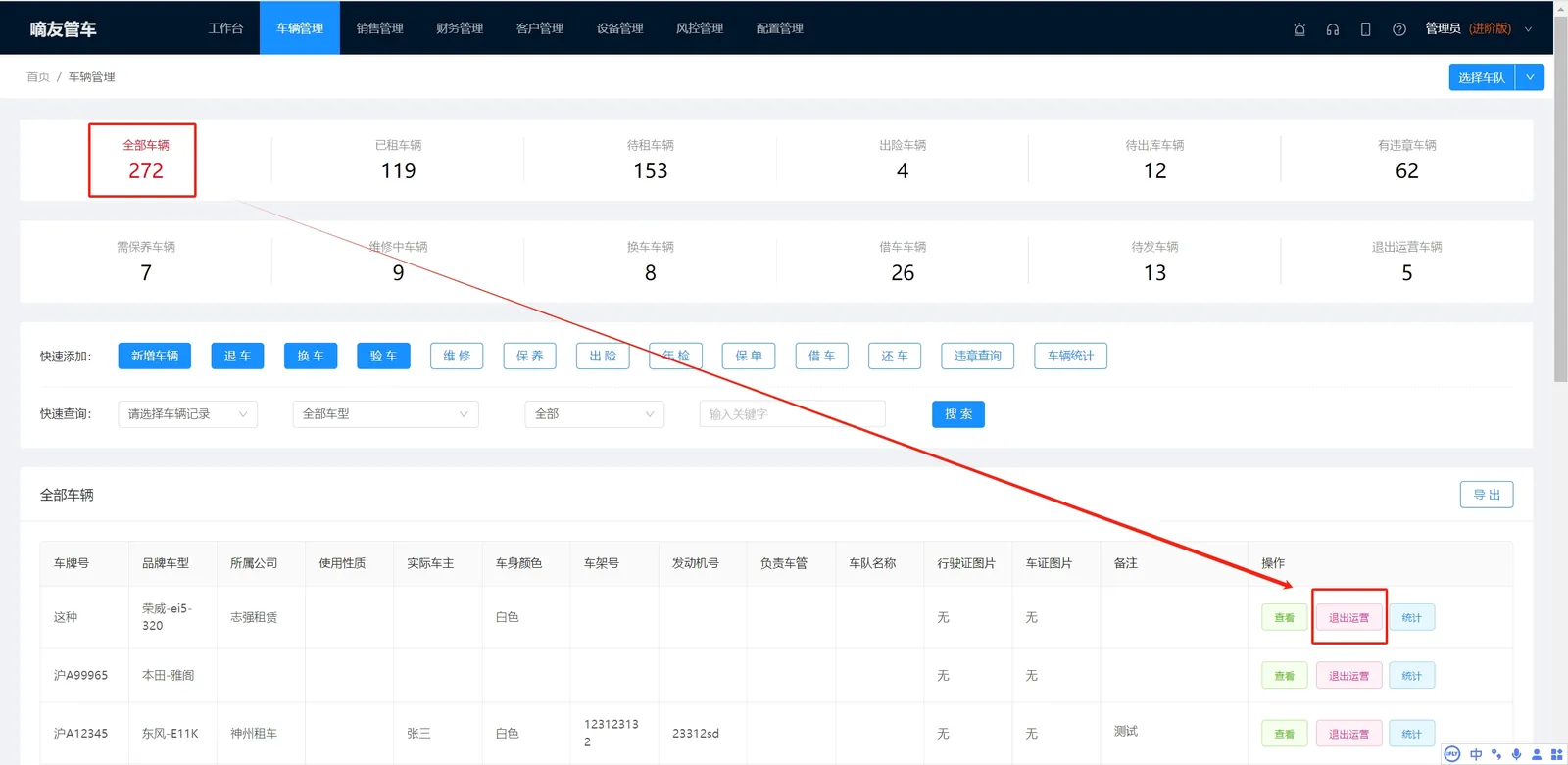
Task: Open the IME toolbox grid icon
Action: [1556, 754]
